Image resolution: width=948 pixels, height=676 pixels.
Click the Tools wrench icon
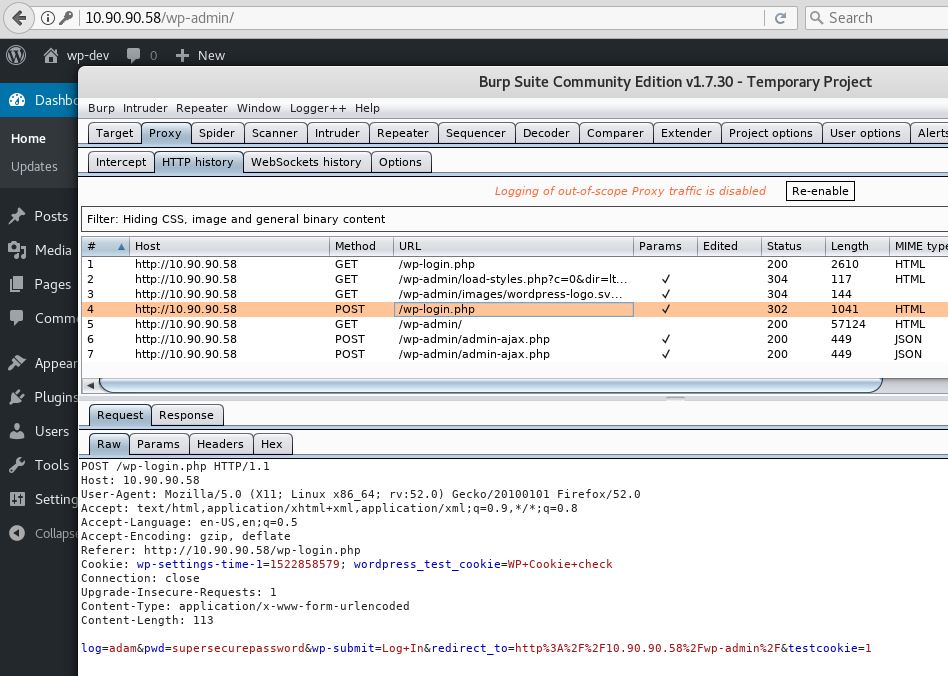click(17, 465)
